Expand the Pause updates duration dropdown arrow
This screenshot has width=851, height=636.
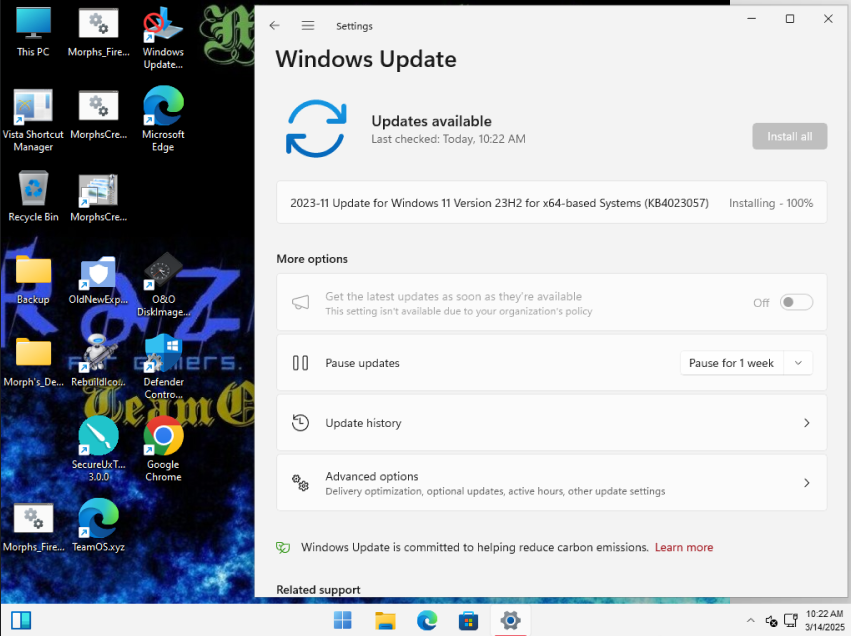pos(798,363)
